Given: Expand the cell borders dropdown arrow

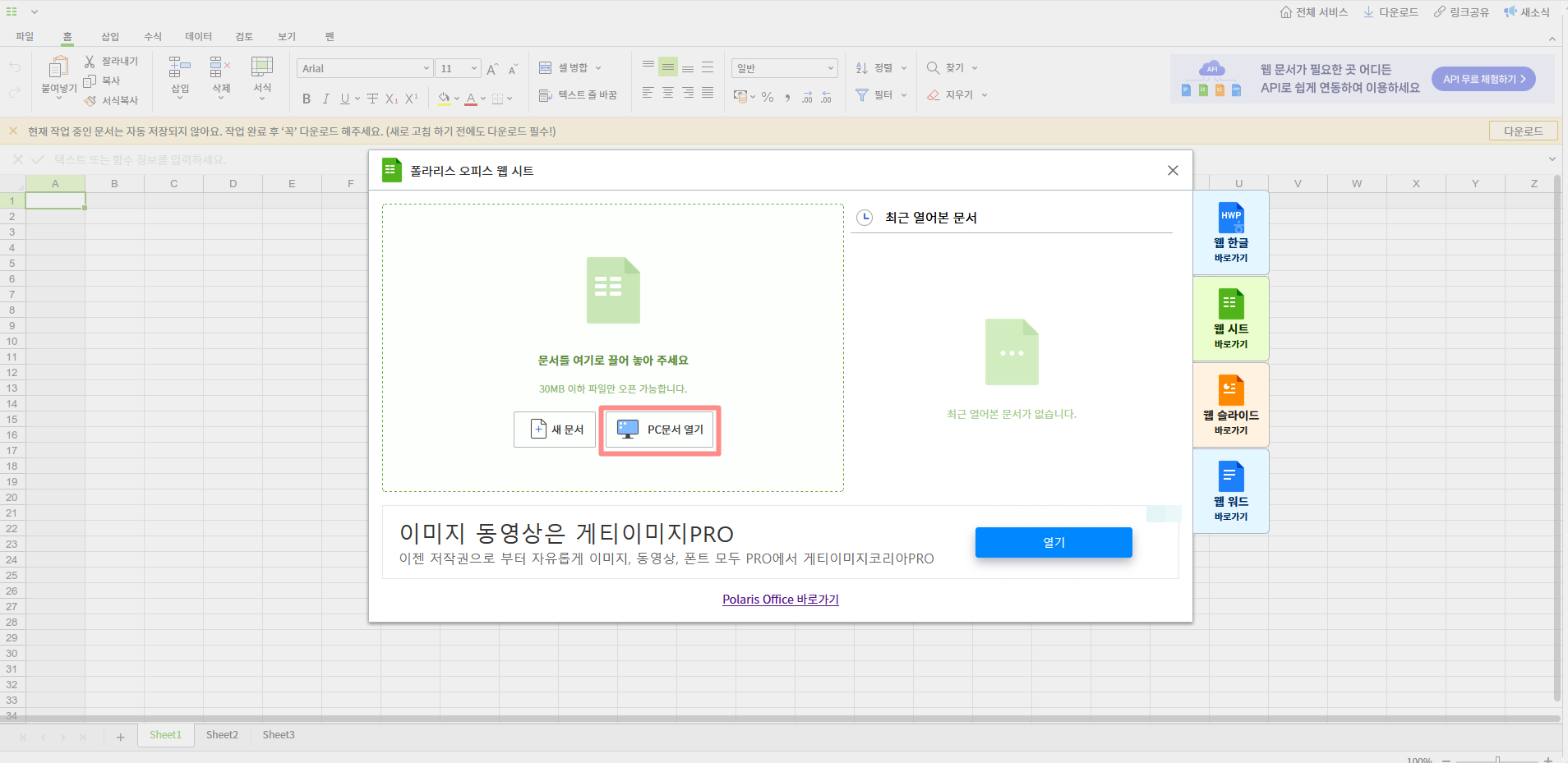Looking at the screenshot, I should (x=510, y=99).
